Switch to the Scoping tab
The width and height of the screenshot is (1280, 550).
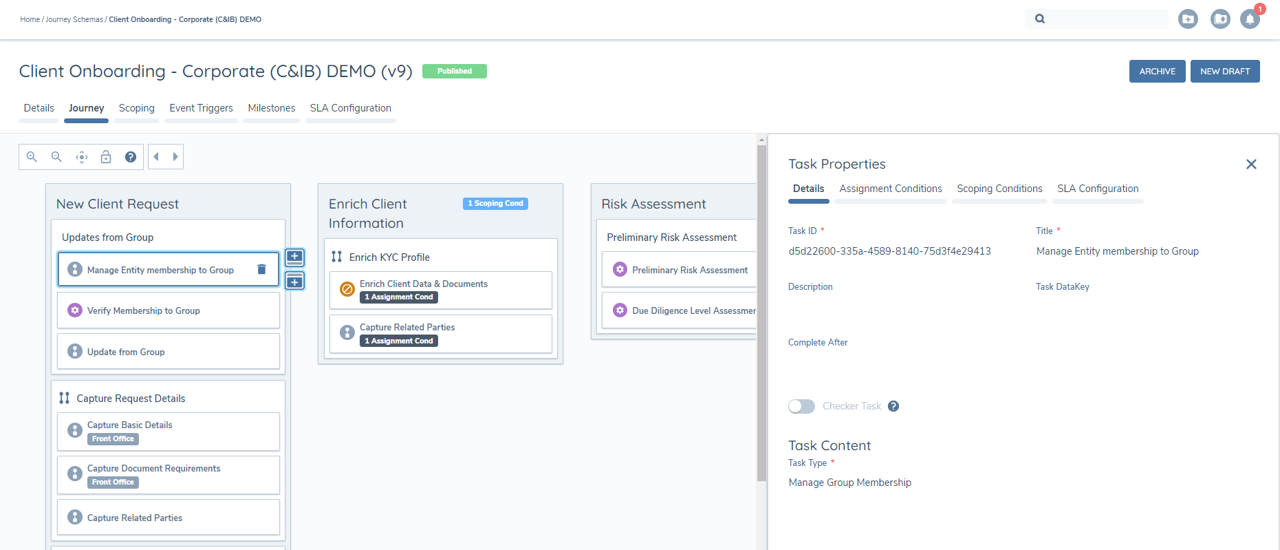point(136,108)
